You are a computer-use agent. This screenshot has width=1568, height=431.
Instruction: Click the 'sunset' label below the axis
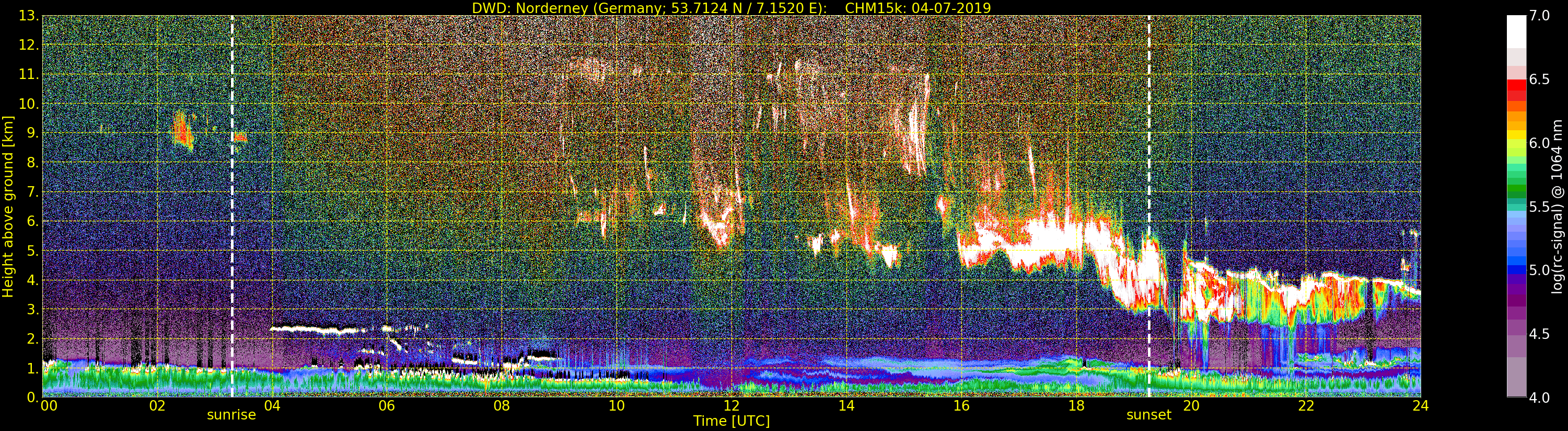point(1148,415)
